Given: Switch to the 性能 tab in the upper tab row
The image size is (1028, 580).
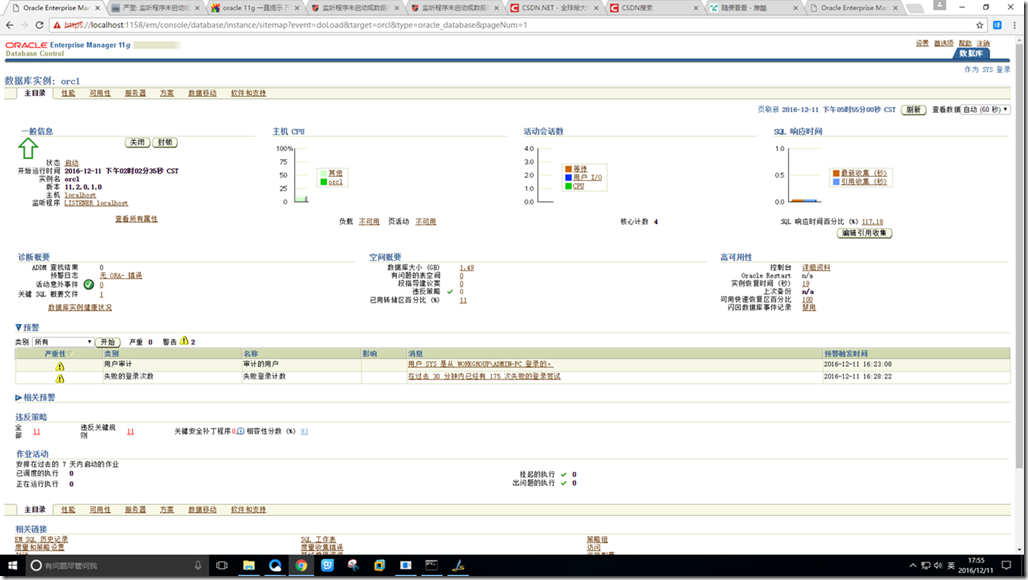Looking at the screenshot, I should [x=68, y=93].
